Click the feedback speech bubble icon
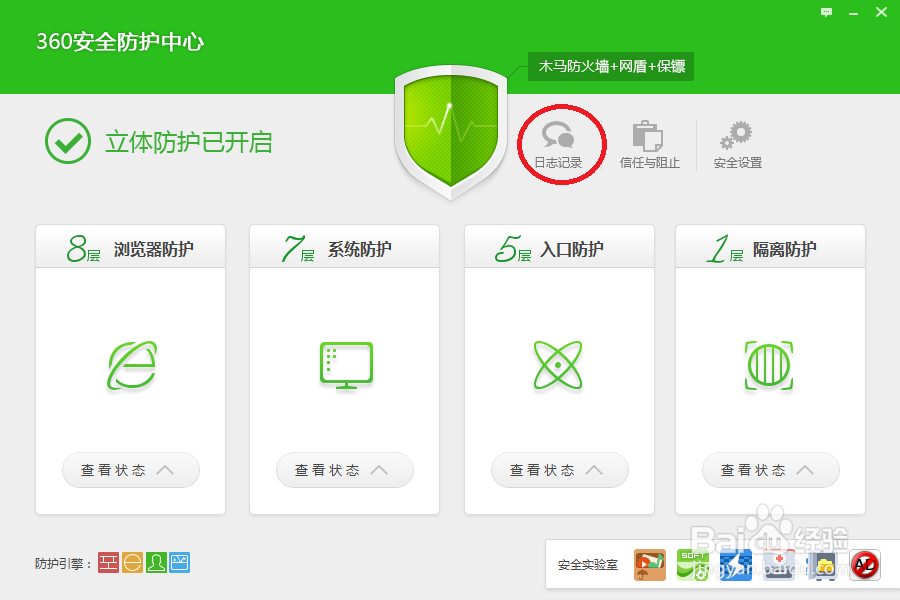Viewport: 900px width, 600px height. click(x=826, y=12)
